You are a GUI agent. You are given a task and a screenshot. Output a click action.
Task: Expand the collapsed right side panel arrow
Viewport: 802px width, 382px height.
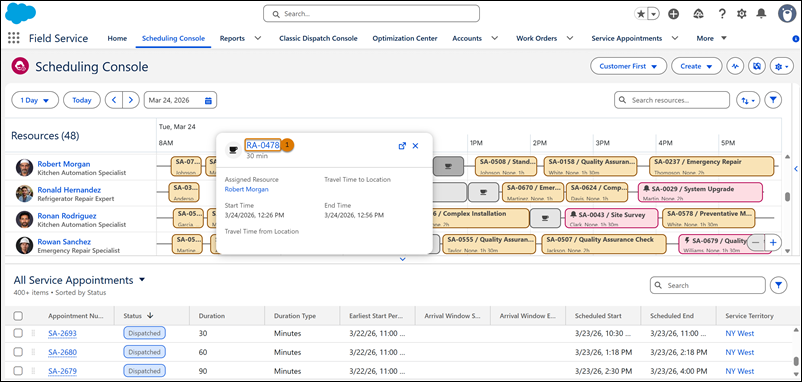795,169
